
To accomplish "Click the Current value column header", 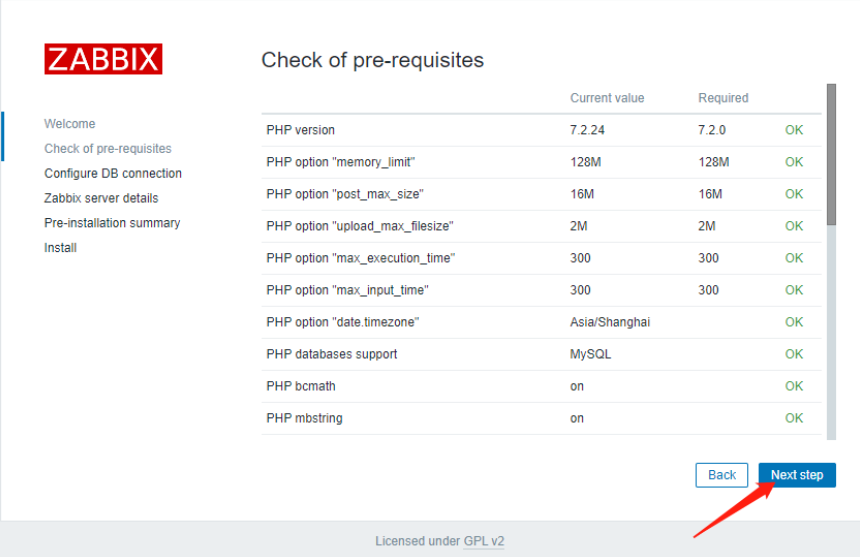I will pyautogui.click(x=607, y=98).
